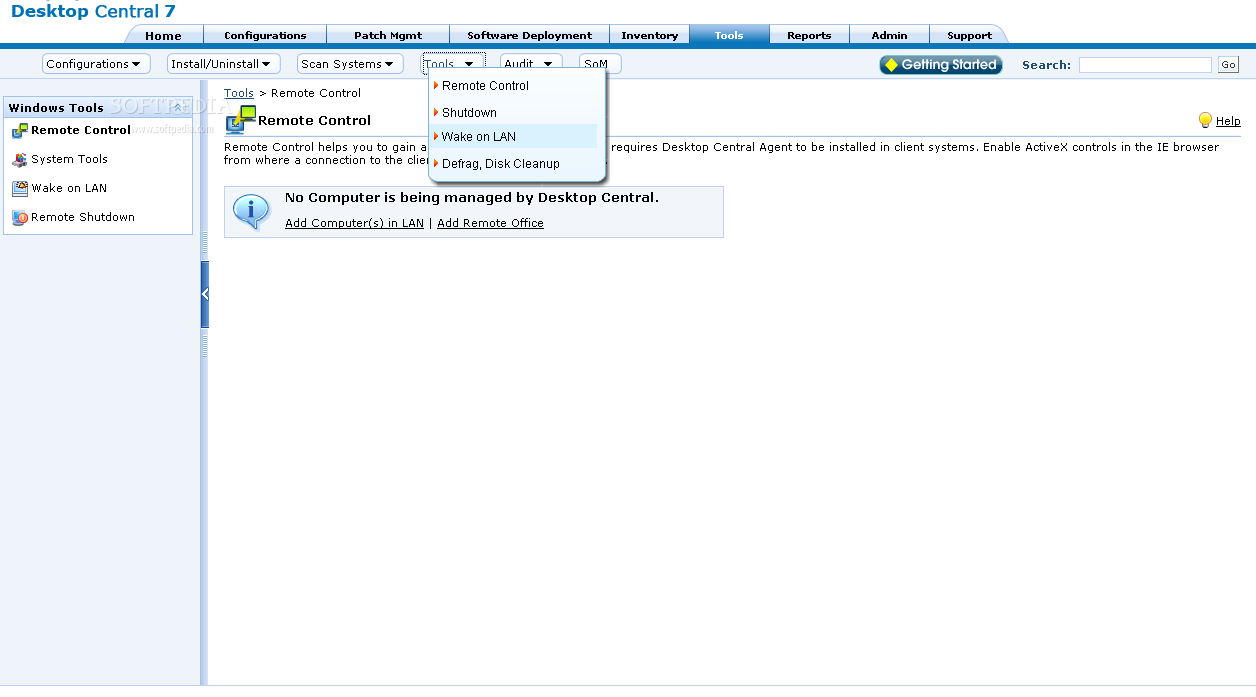Open the Configurations dropdown in the toolbar
Viewport: 1256px width, 697px height.
96,64
